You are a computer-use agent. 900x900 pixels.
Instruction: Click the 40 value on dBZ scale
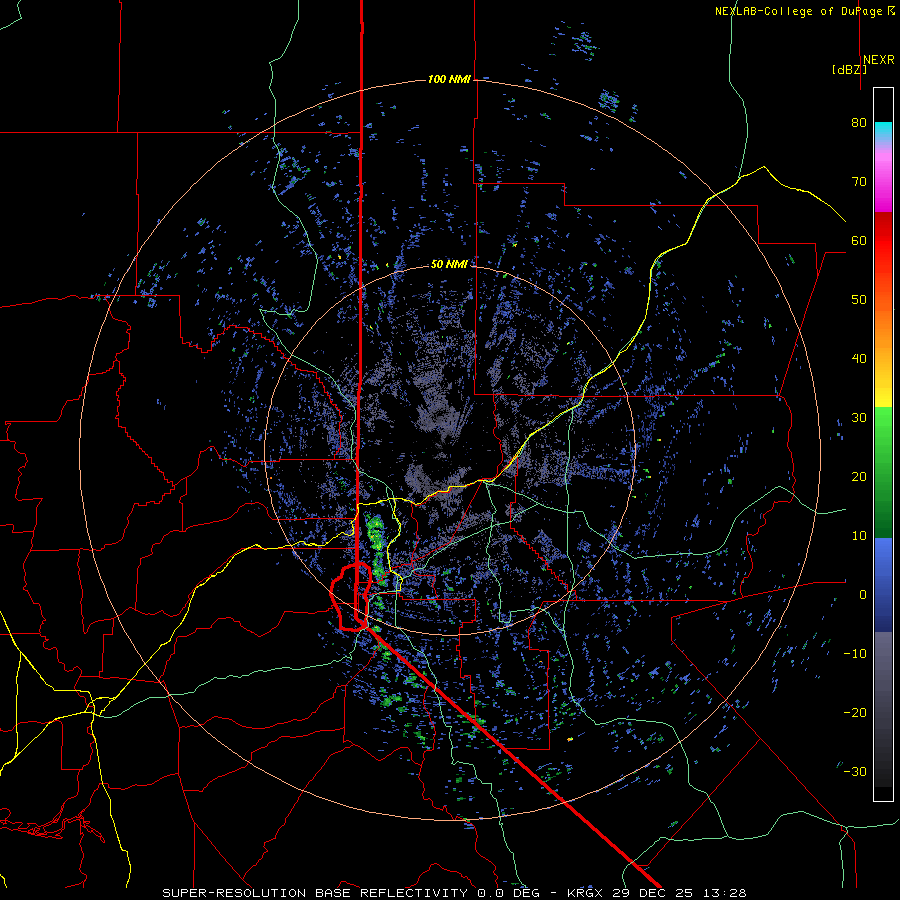tap(859, 359)
